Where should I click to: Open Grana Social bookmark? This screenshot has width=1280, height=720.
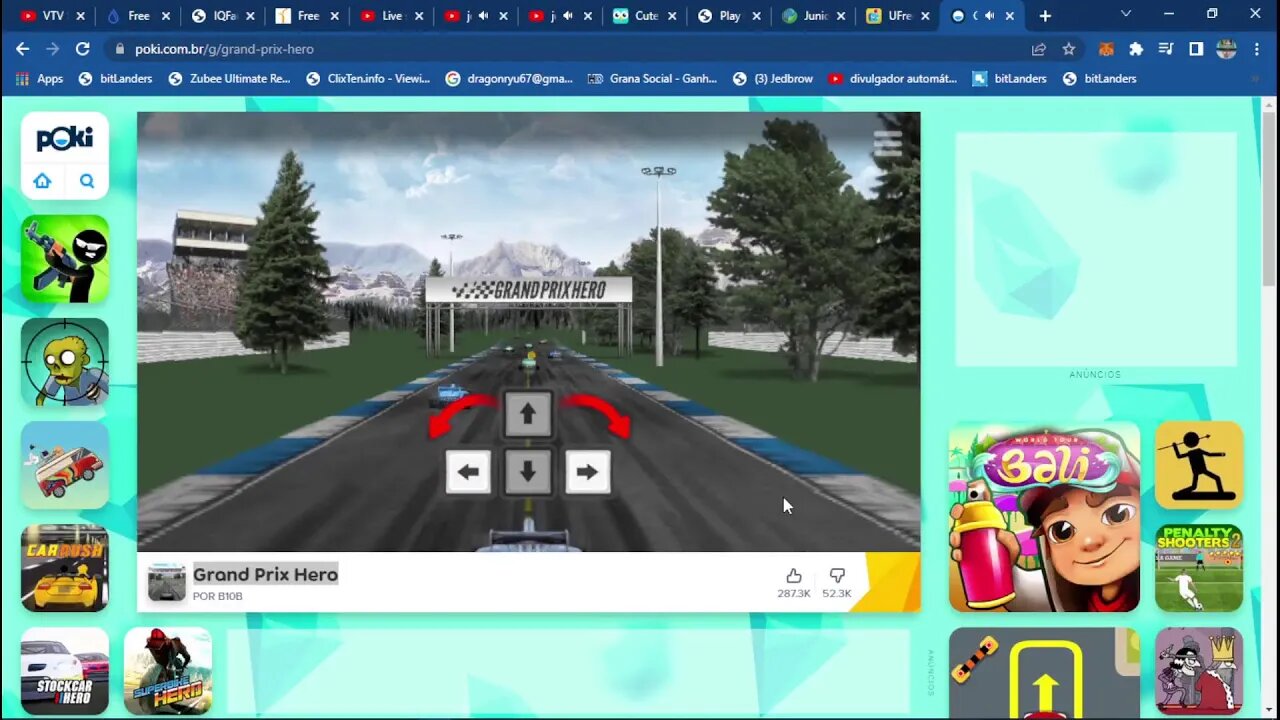tap(652, 79)
